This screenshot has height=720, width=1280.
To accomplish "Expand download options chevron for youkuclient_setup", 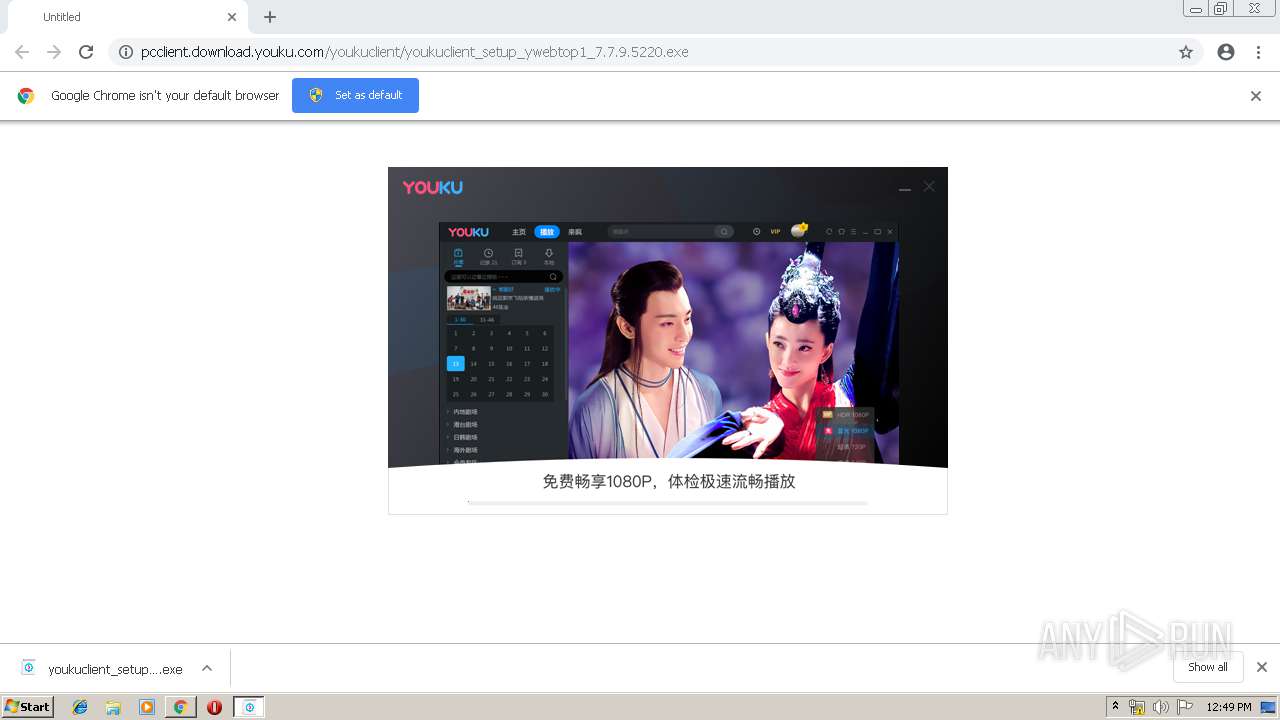I will 207,668.
